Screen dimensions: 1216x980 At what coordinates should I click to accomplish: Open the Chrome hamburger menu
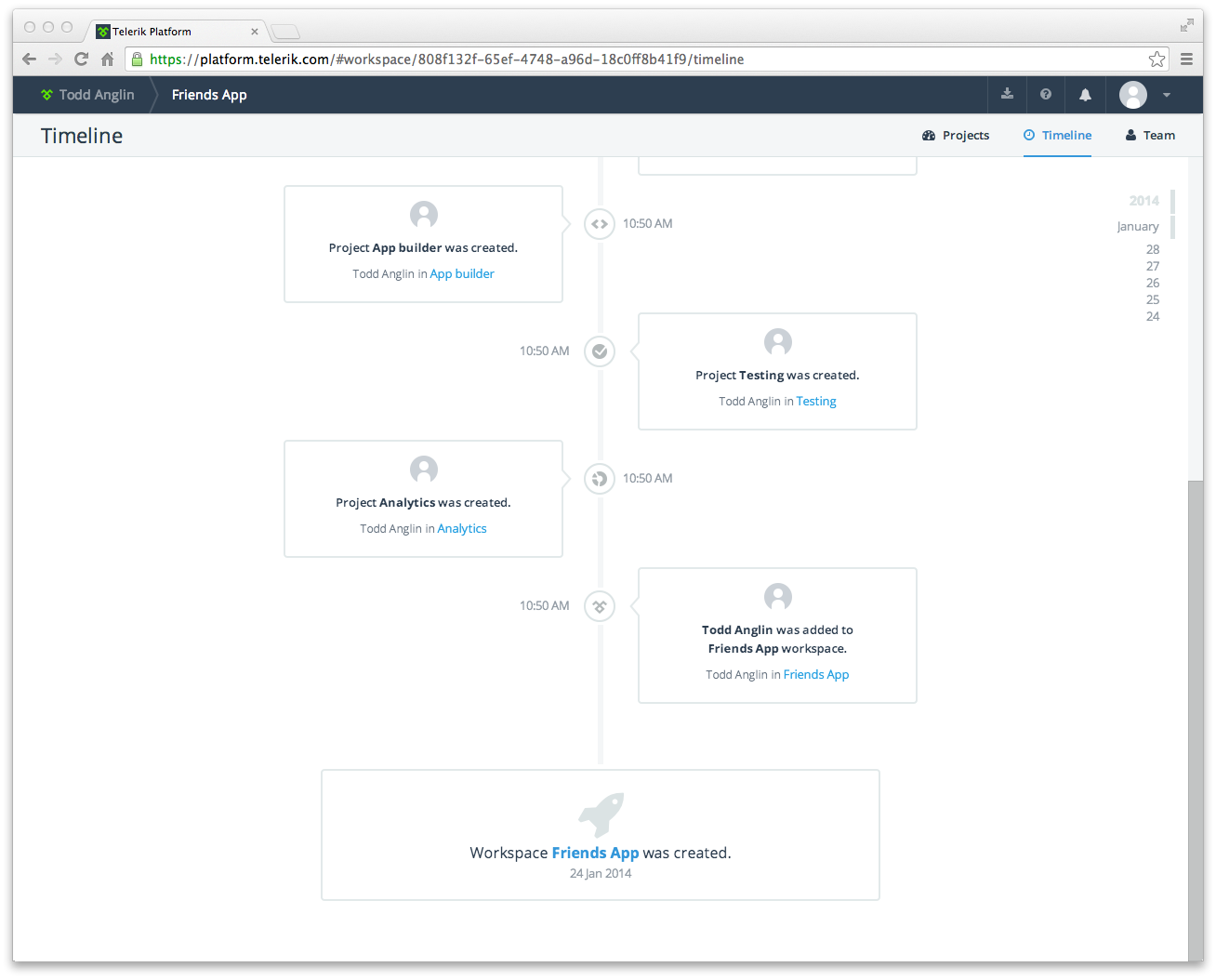[x=1186, y=60]
